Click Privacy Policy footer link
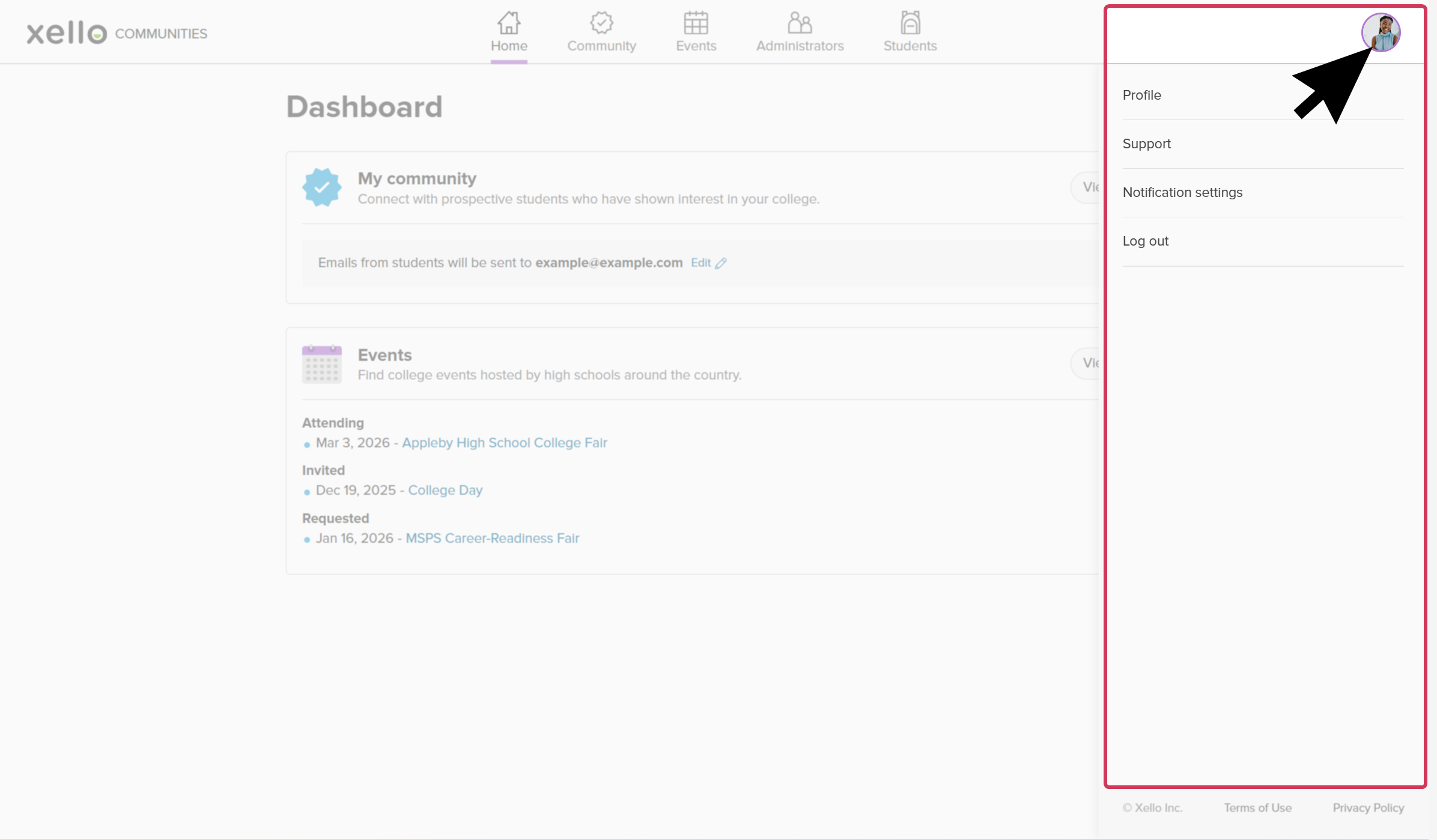This screenshot has width=1437, height=840. pos(1368,808)
